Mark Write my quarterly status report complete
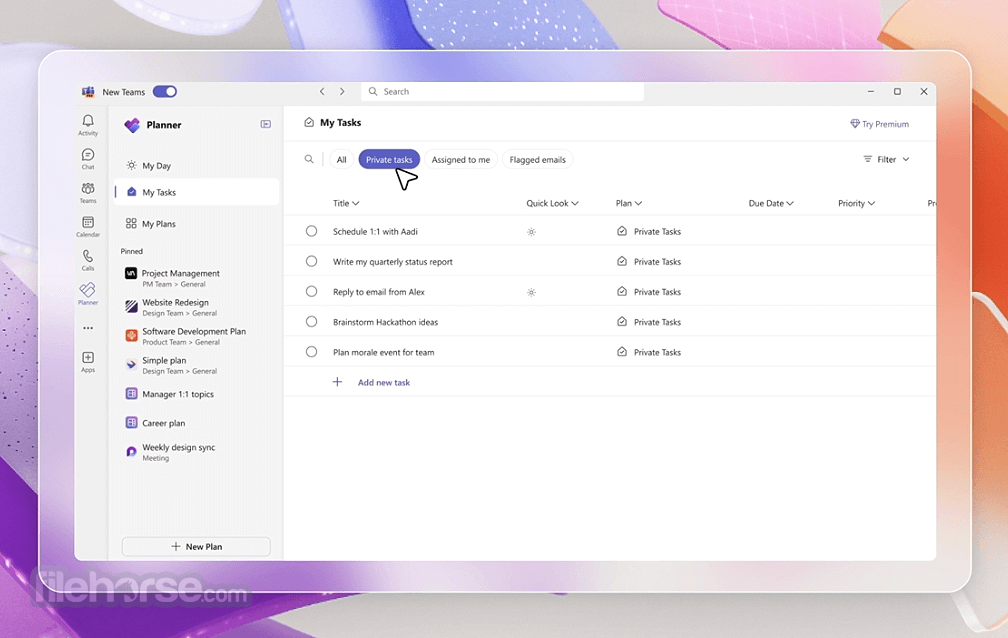 [x=311, y=261]
